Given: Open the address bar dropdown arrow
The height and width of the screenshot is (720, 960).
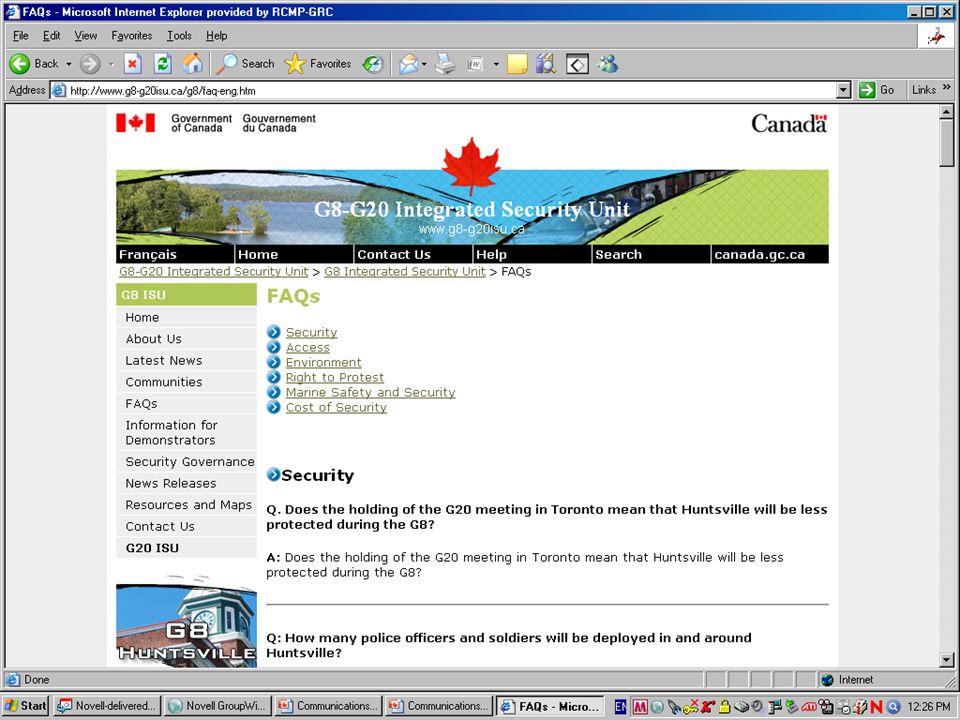Looking at the screenshot, I should (844, 91).
